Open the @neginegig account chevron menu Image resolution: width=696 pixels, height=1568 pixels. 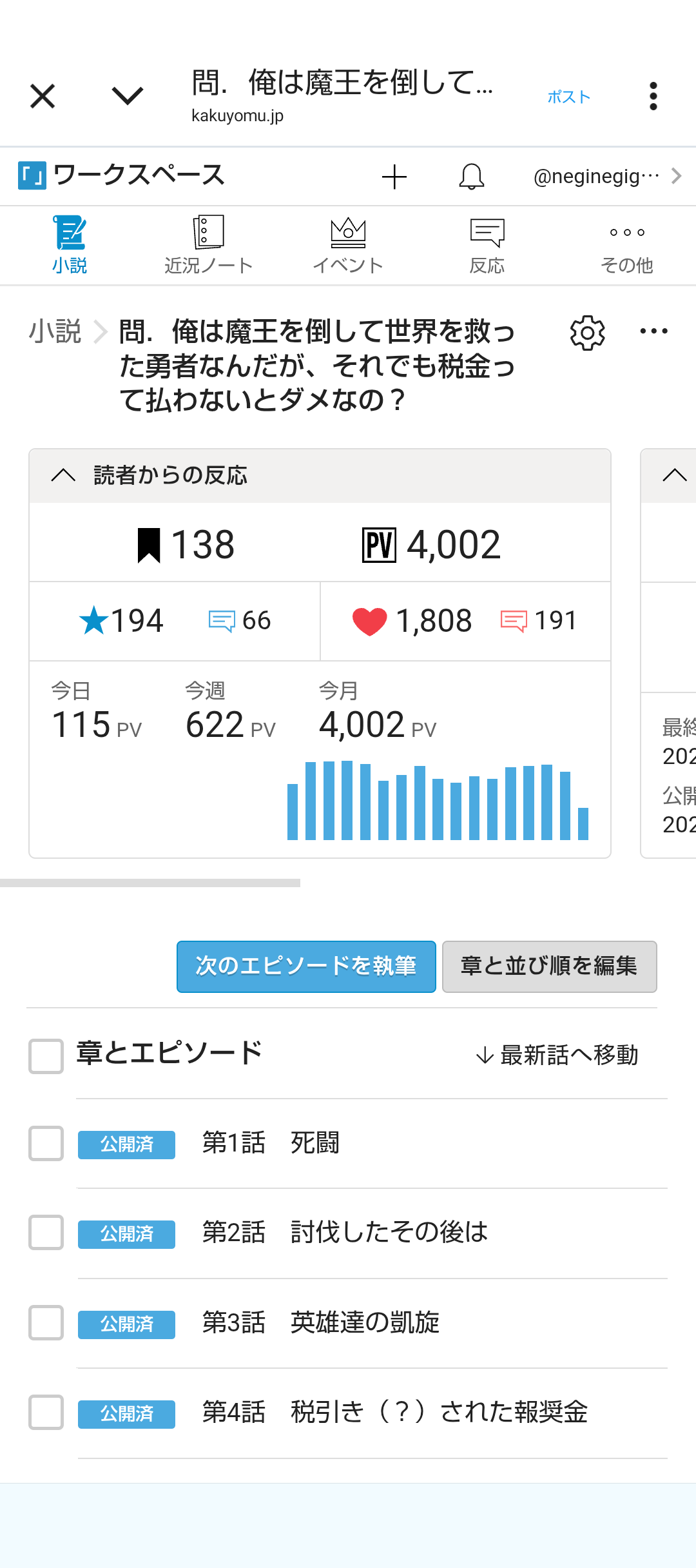[676, 176]
